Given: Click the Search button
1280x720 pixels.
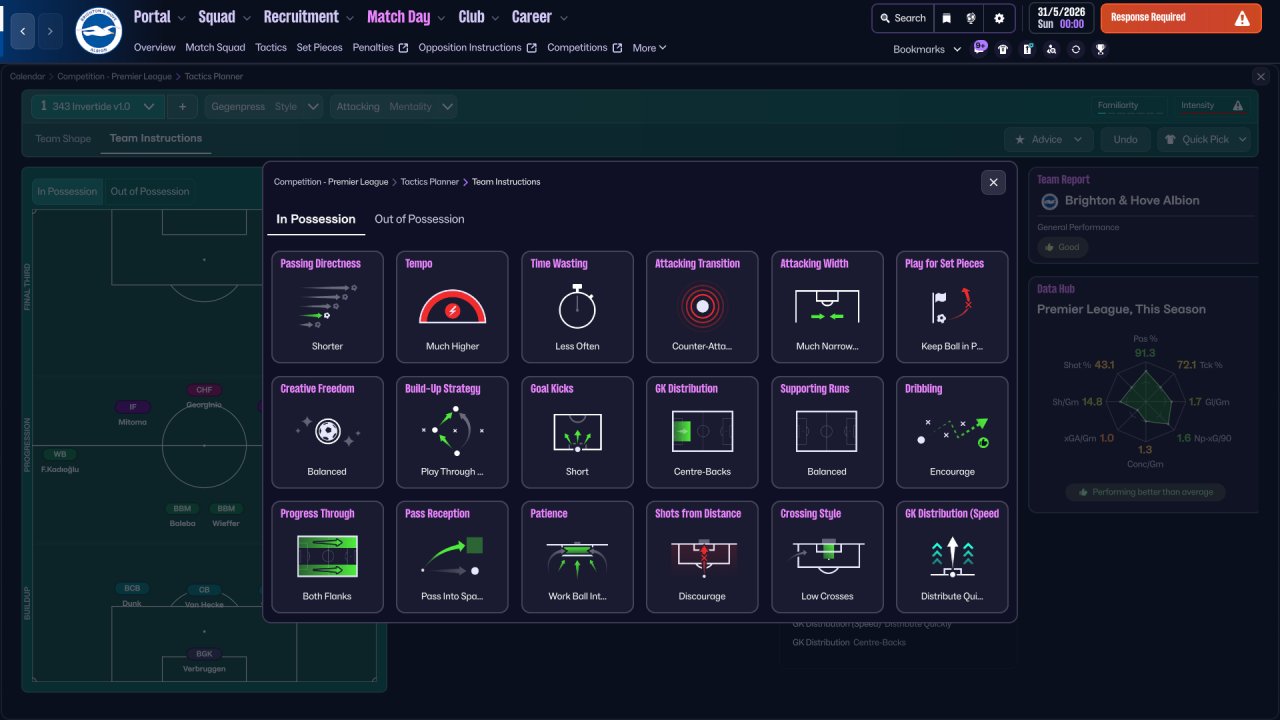Looking at the screenshot, I should pyautogui.click(x=902, y=18).
